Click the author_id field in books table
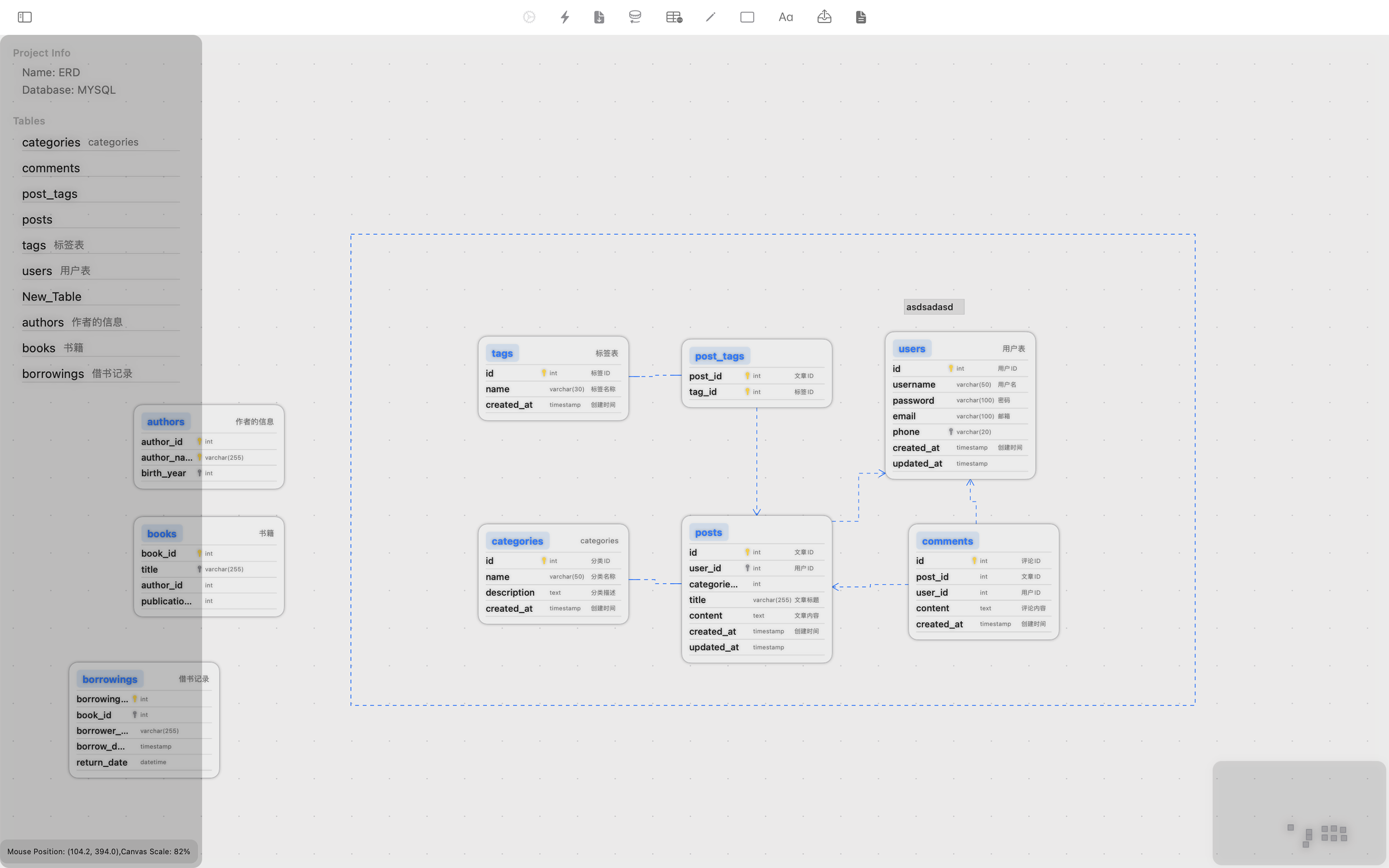This screenshot has height=868, width=1389. (208, 585)
